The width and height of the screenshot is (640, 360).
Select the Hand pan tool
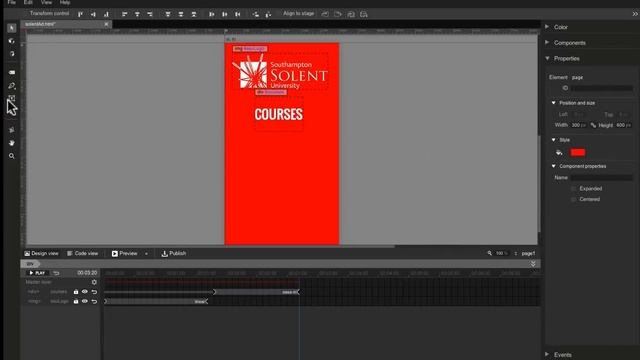point(11,143)
